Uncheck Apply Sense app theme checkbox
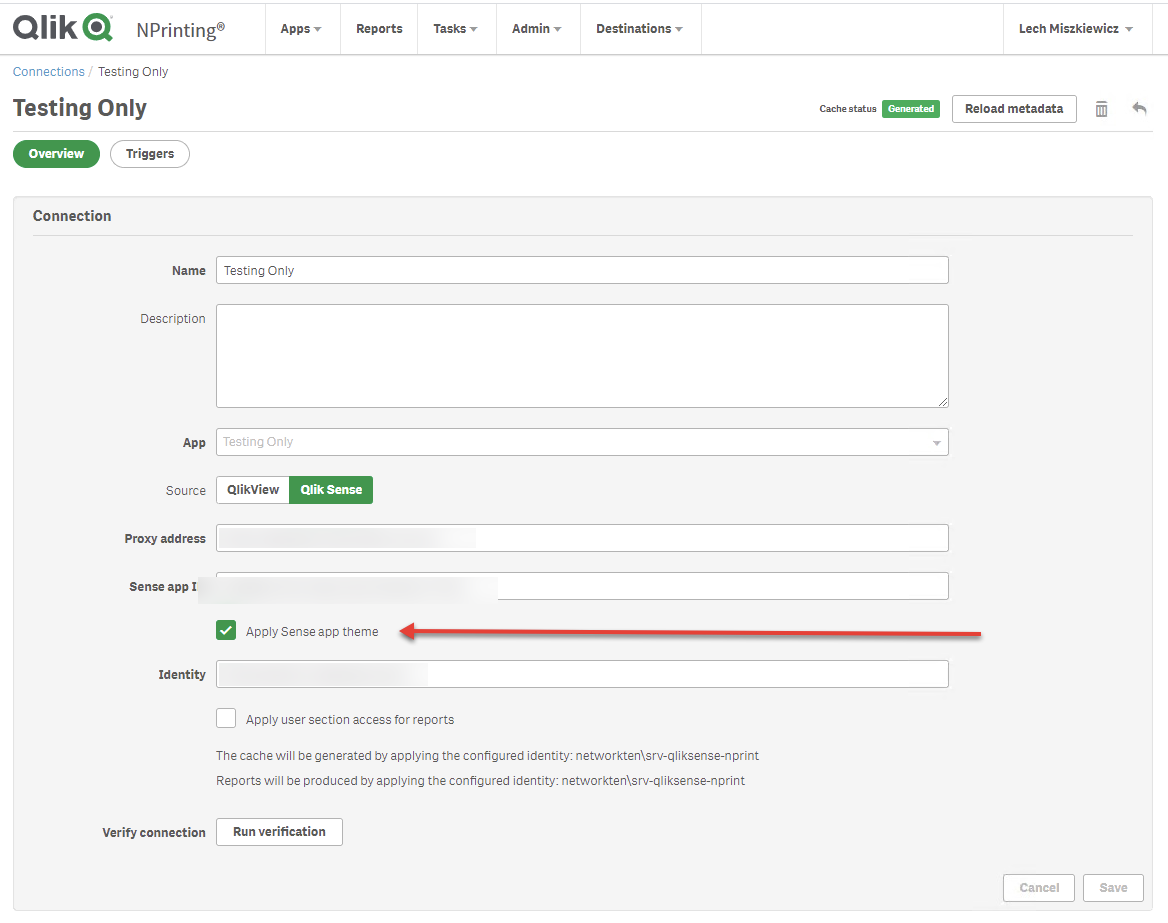This screenshot has width=1168, height=923. (226, 630)
